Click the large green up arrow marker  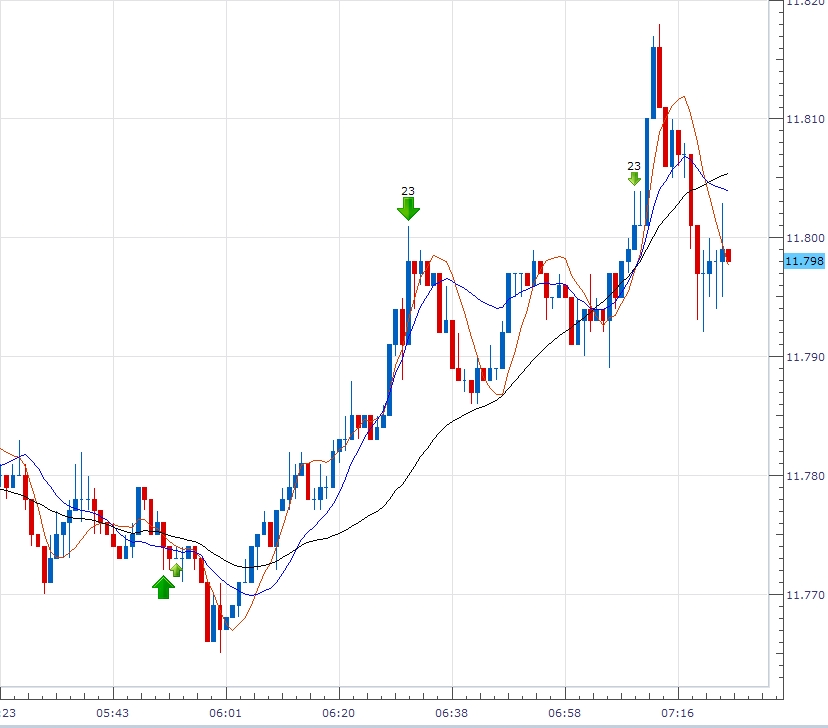(163, 587)
